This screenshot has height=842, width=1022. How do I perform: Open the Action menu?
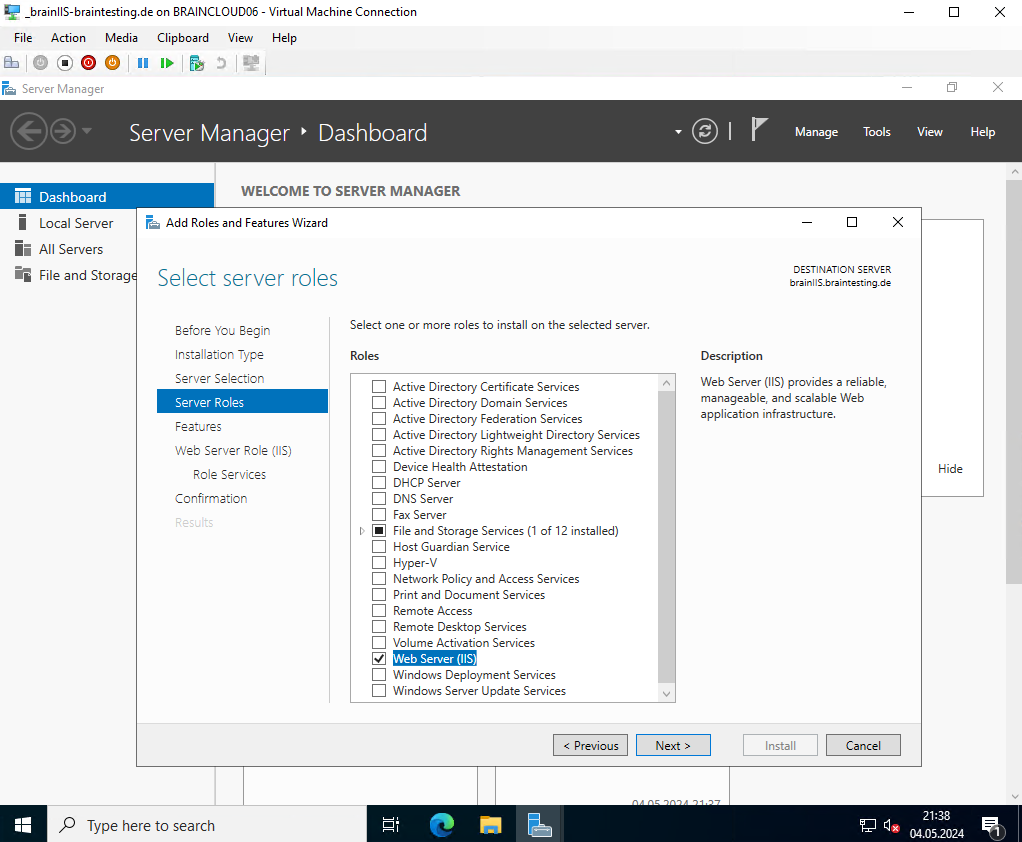[68, 38]
